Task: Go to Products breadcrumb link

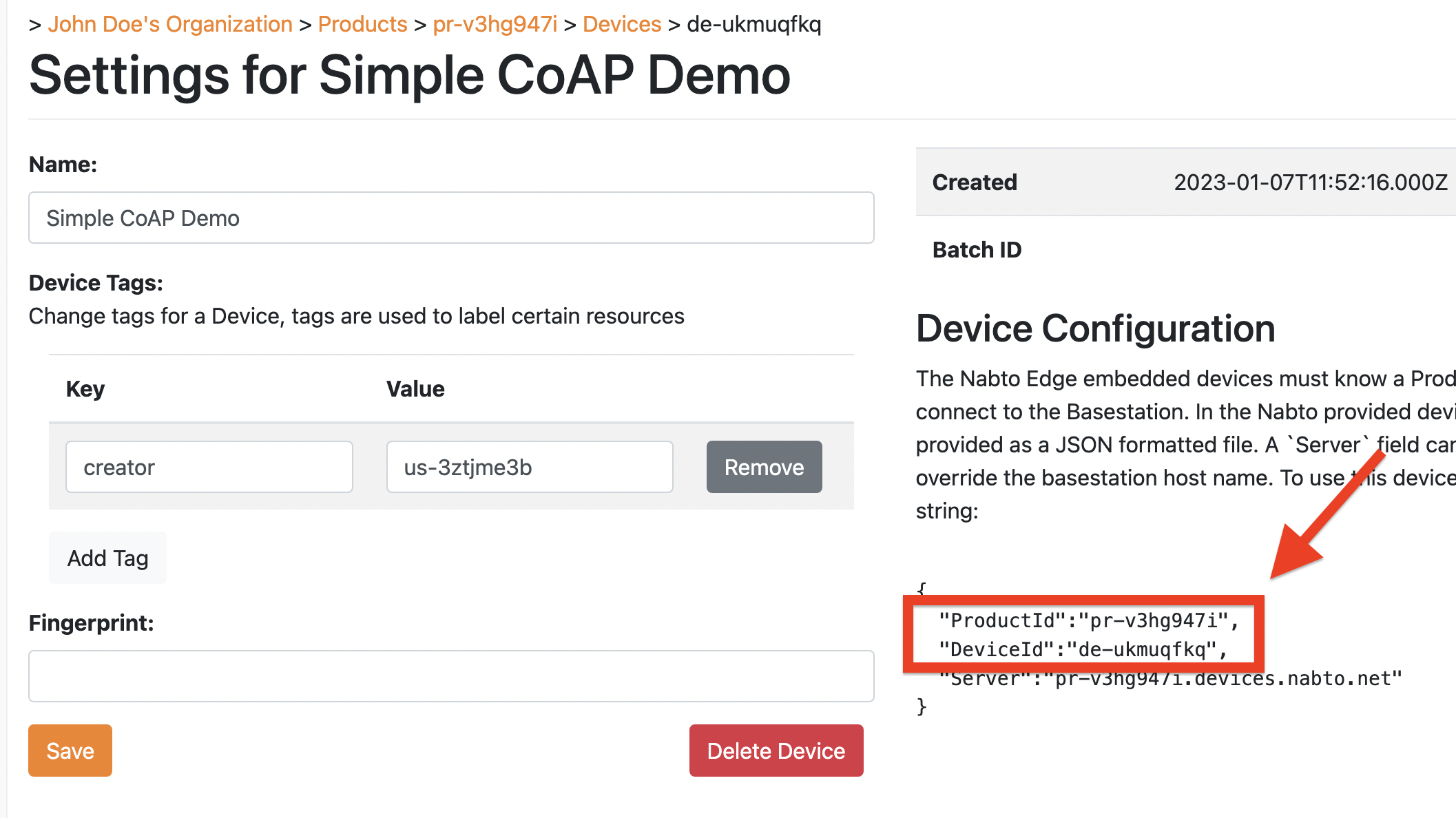Action: click(362, 24)
